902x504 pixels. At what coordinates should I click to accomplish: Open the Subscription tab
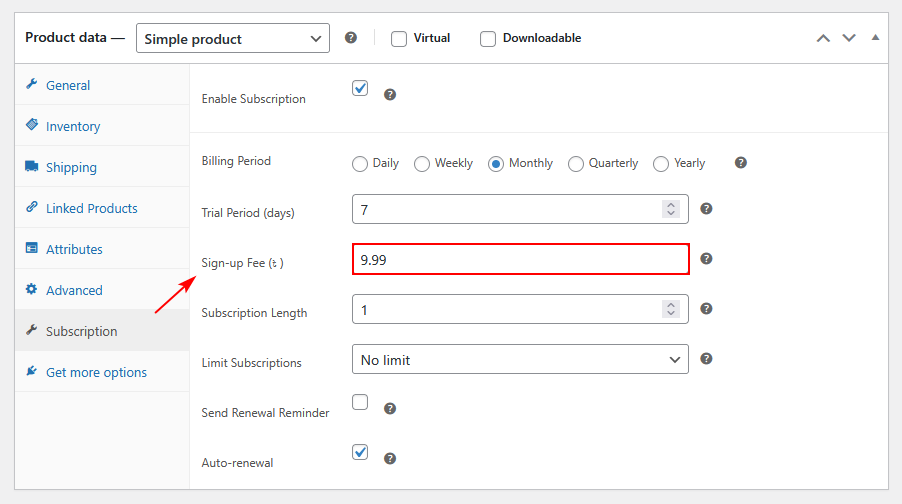point(102,331)
